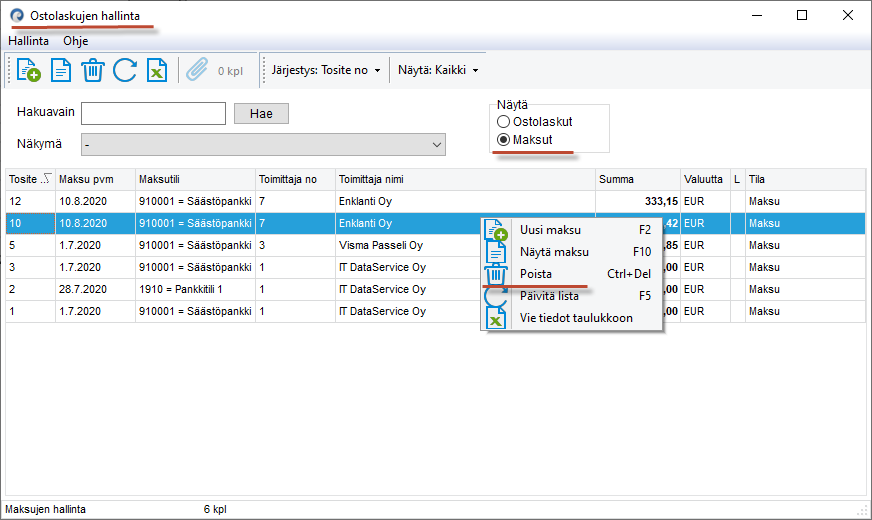The height and width of the screenshot is (520, 872).
Task: Click the new payment toolbar icon
Action: coord(28,71)
